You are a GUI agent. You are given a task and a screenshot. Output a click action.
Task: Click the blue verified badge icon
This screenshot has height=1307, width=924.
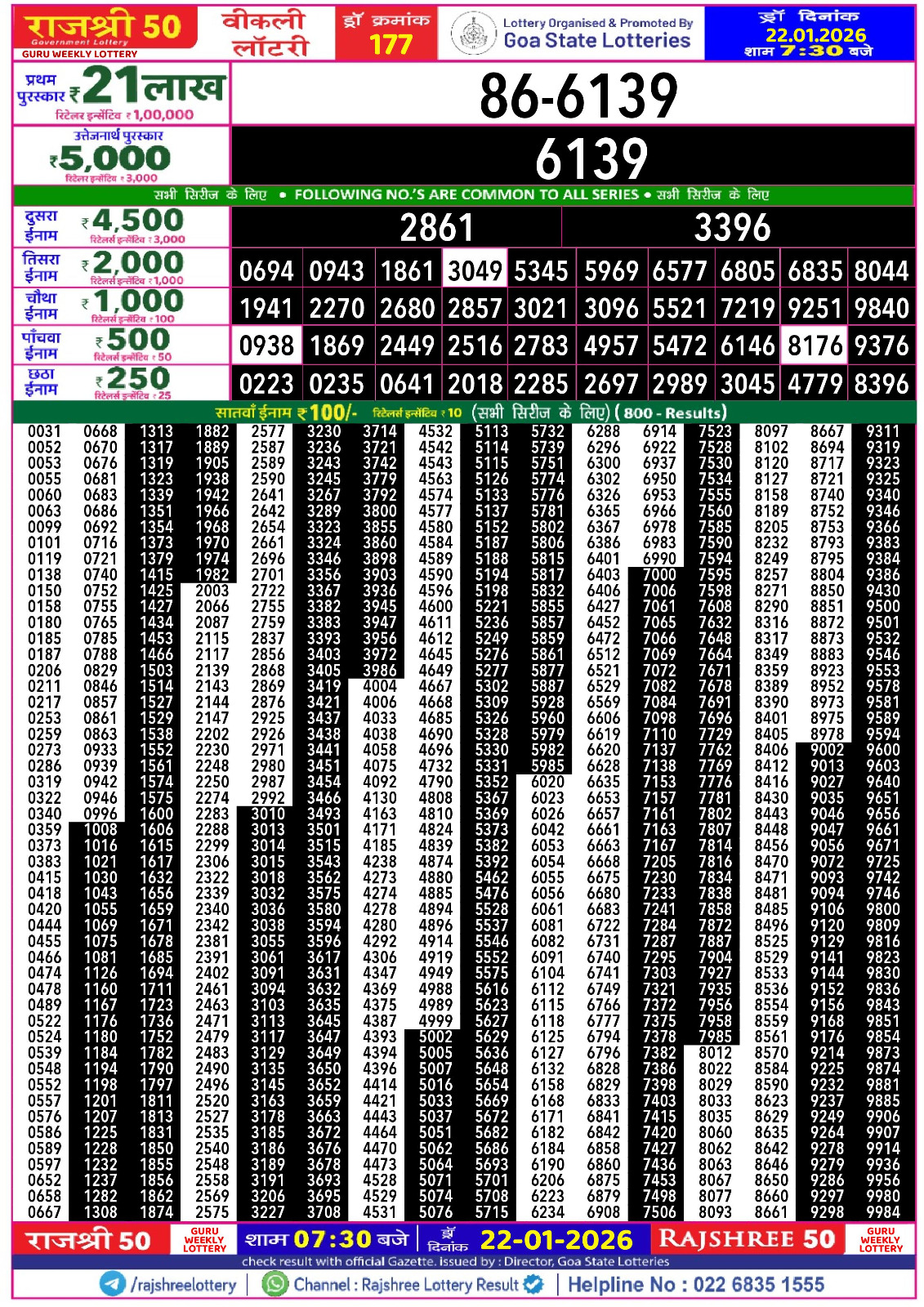coord(533,1284)
